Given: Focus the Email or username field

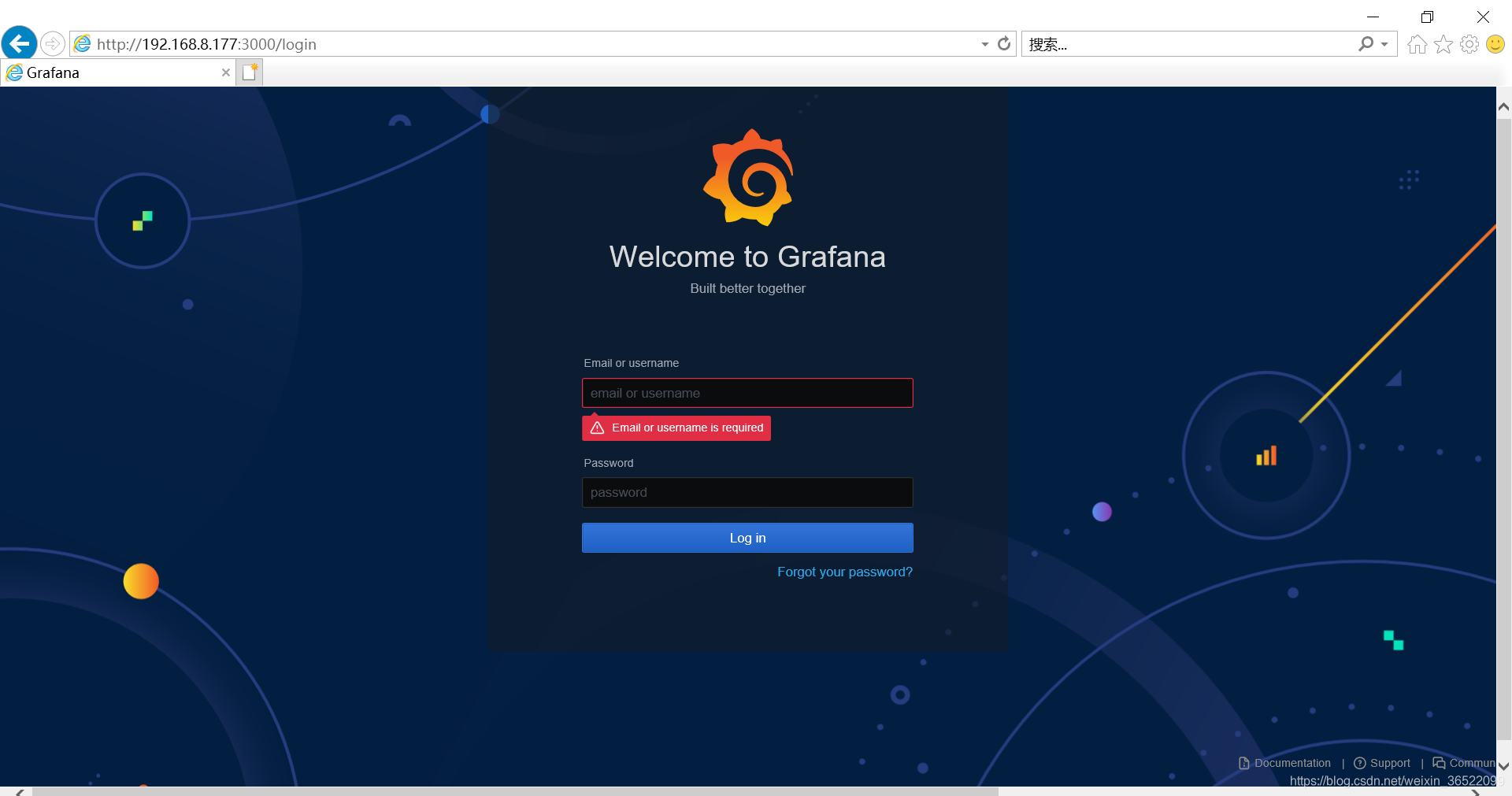Looking at the screenshot, I should coord(747,393).
